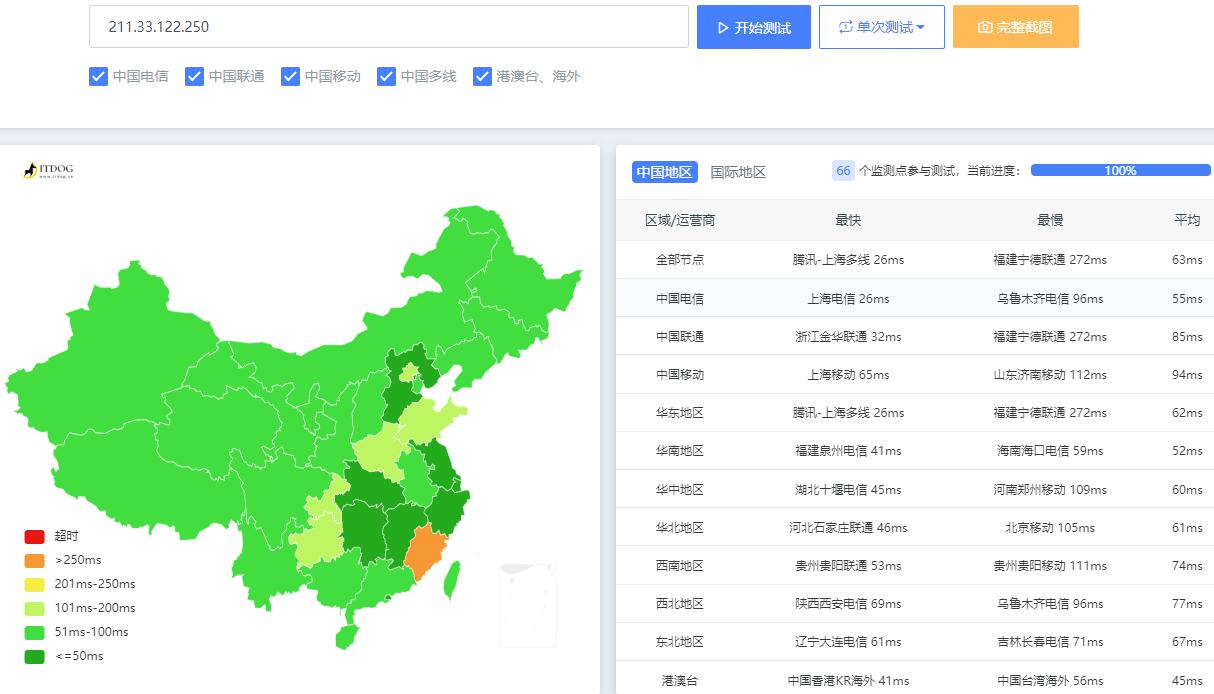Click the 区域/运营商 column header
Viewport: 1214px width, 694px height.
click(680, 220)
